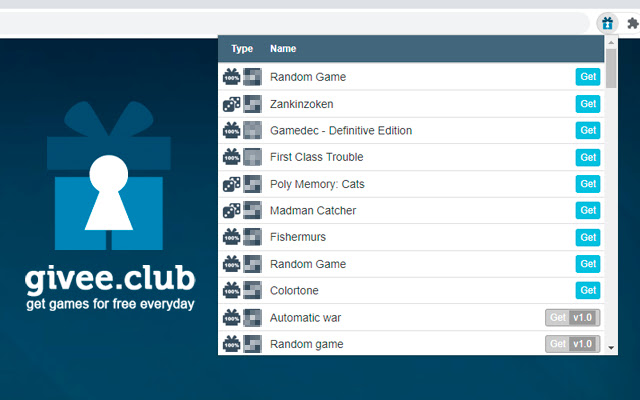Screen dimensions: 640x400
Task: Open the thumbnail for Zankinzoken
Action: point(252,104)
